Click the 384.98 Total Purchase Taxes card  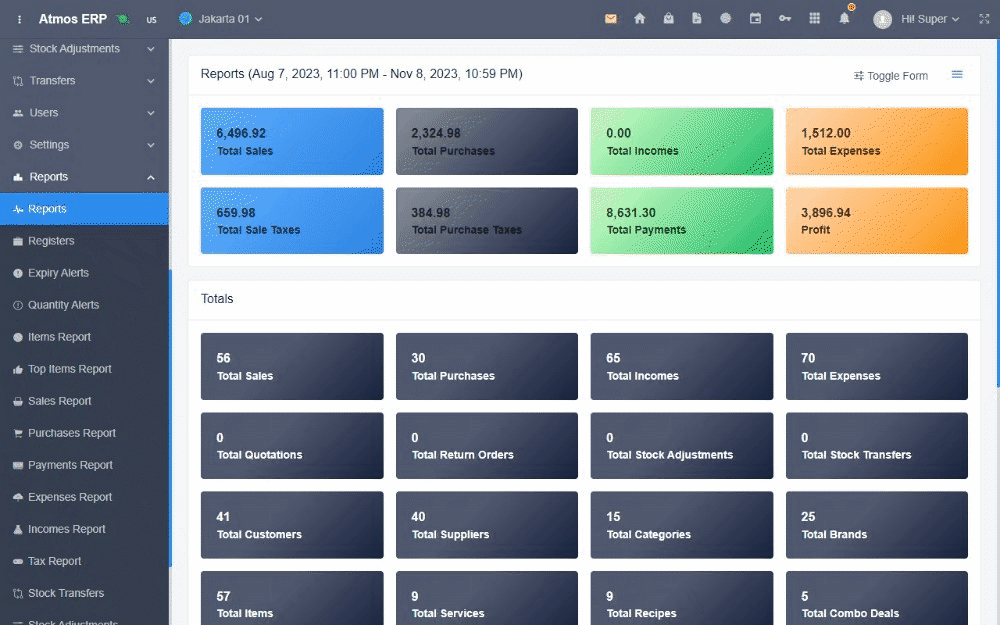tap(487, 221)
